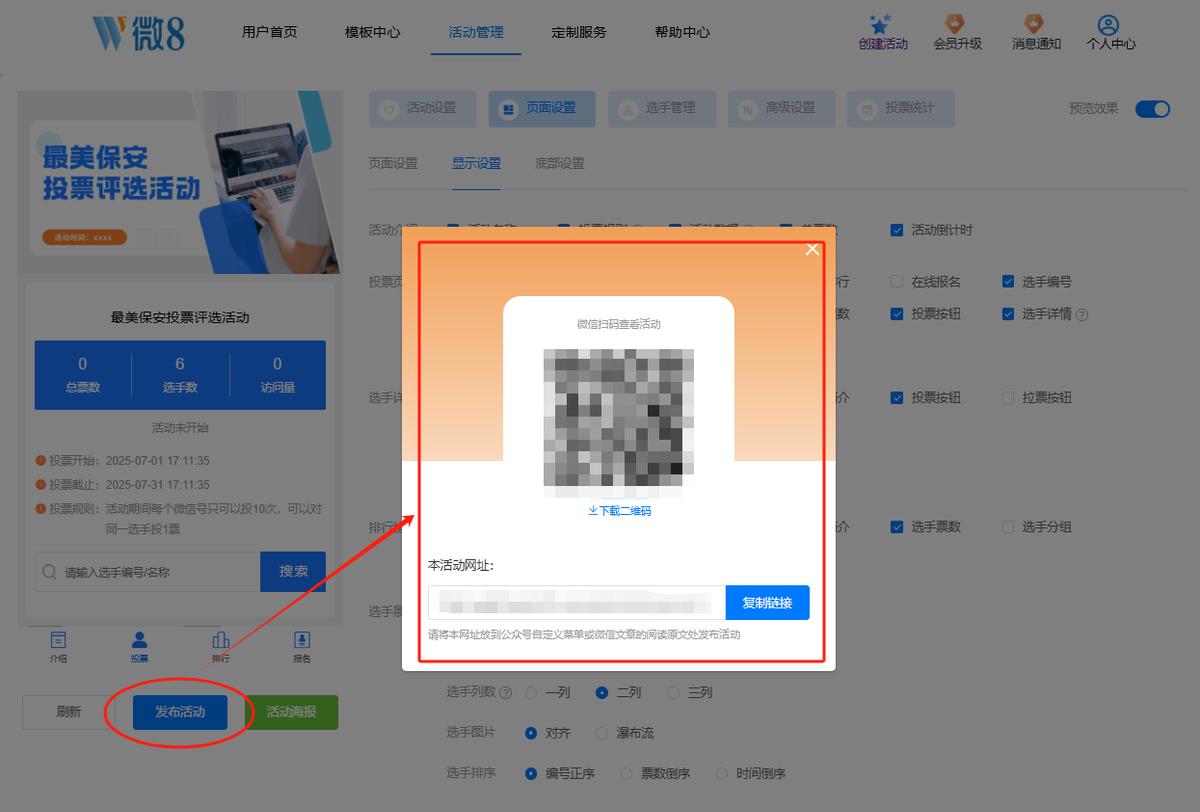Click the help icon beside 选手列数
Viewport: 1200px width, 812px height.
pyautogui.click(x=505, y=692)
